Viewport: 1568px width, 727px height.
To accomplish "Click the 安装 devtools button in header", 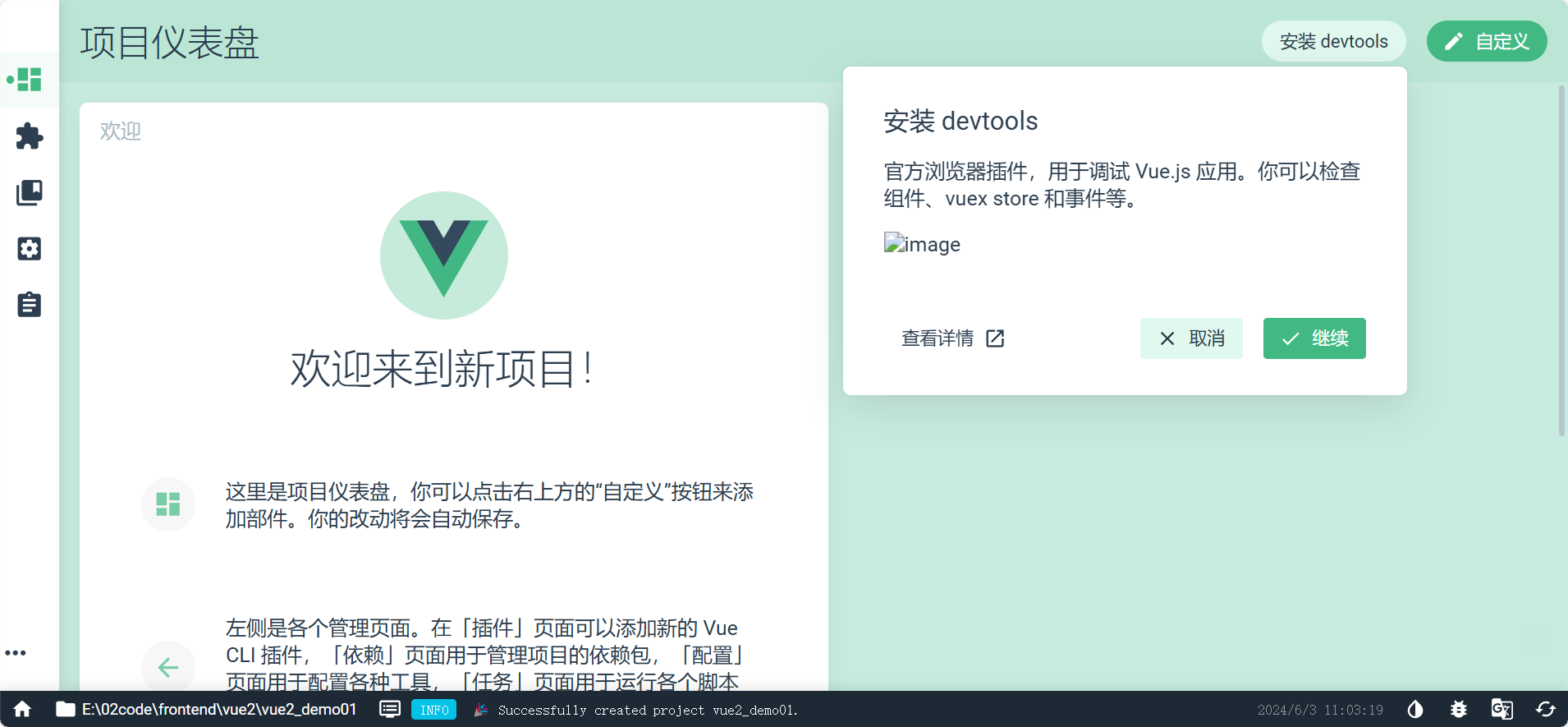I will tap(1333, 41).
